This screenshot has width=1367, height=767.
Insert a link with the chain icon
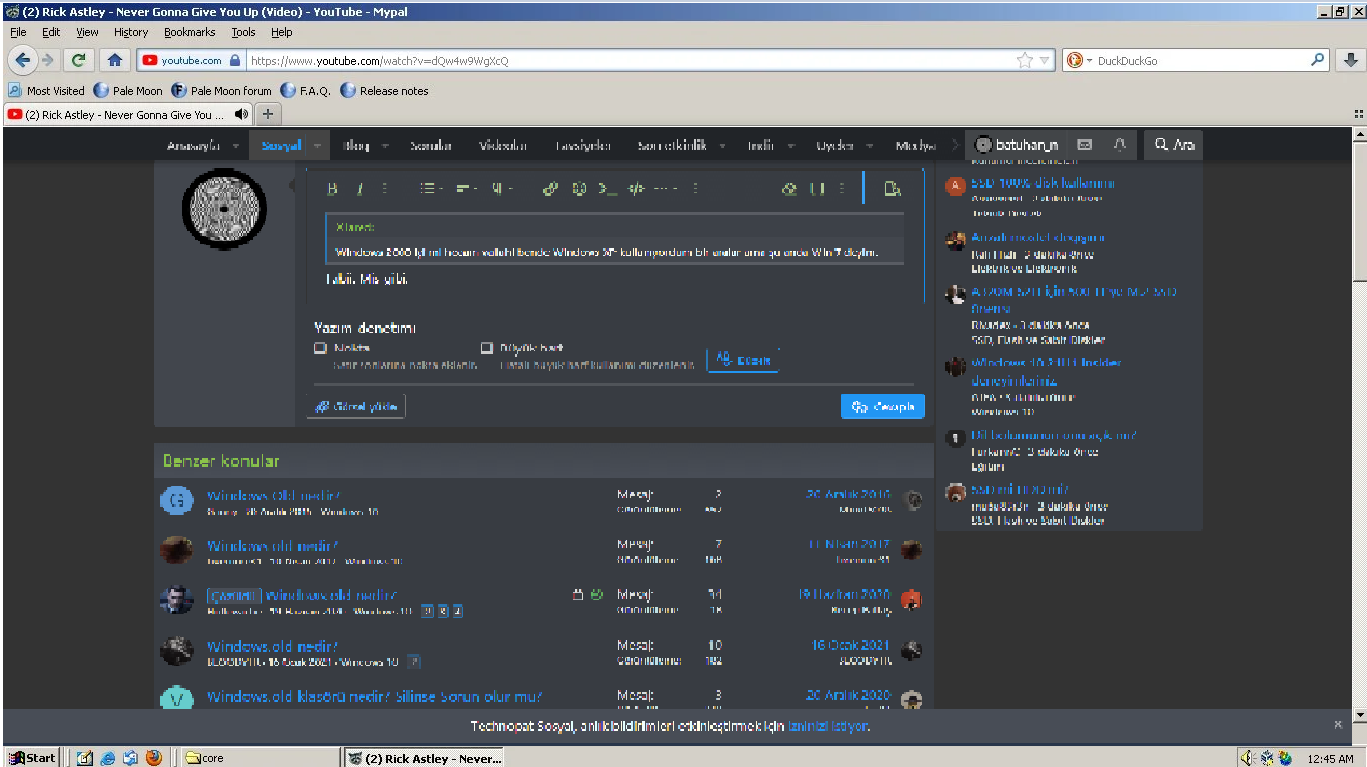point(550,188)
